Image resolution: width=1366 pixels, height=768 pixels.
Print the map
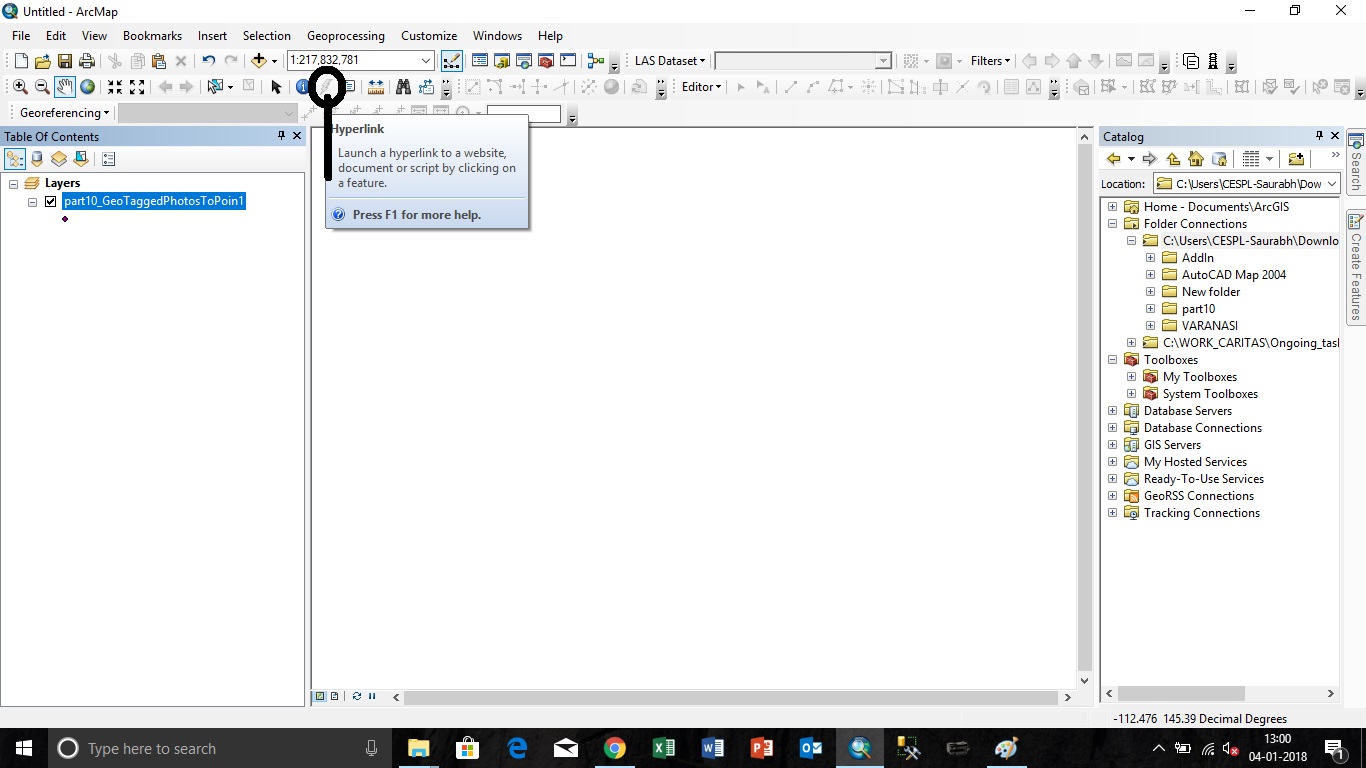pos(87,61)
